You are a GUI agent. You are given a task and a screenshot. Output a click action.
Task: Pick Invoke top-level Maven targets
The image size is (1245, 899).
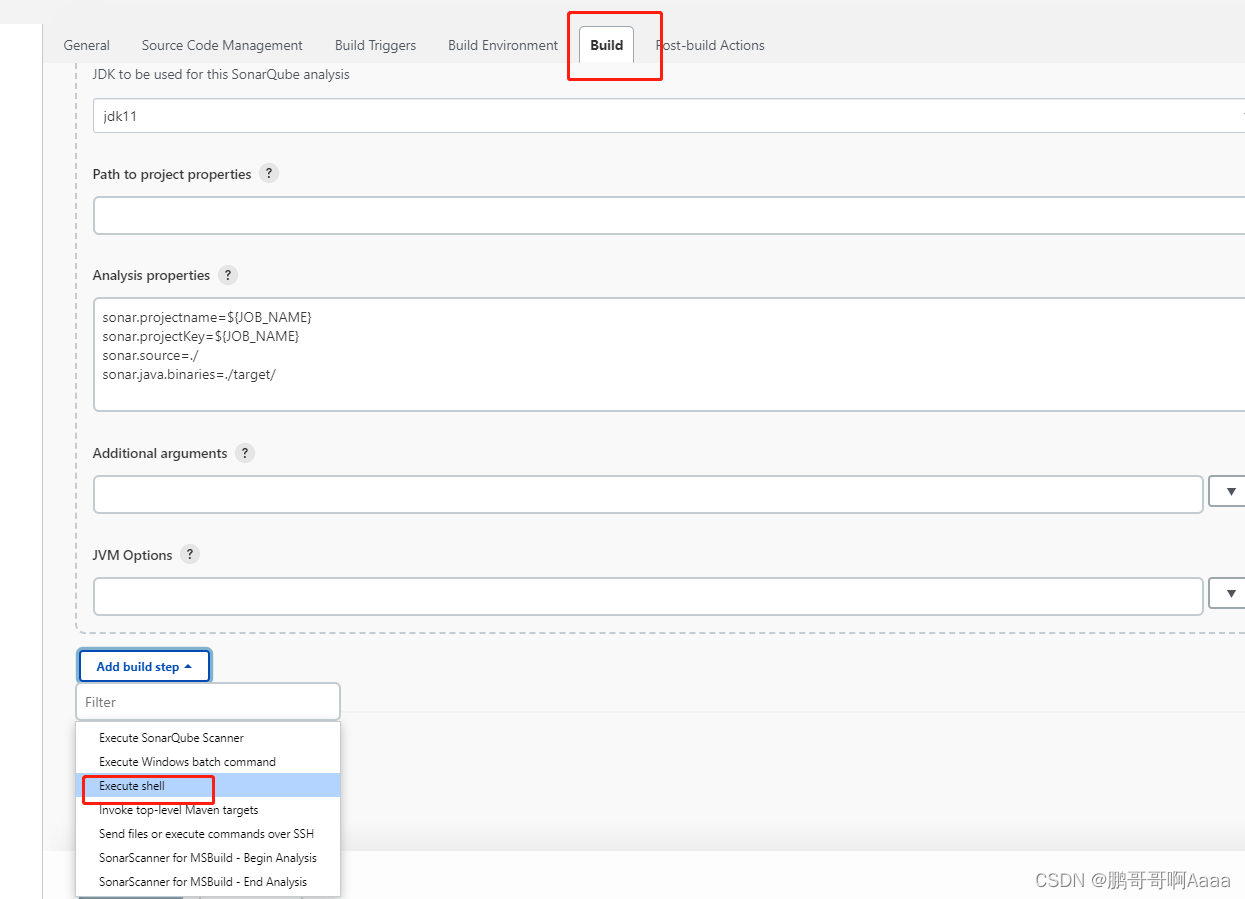(x=208, y=810)
